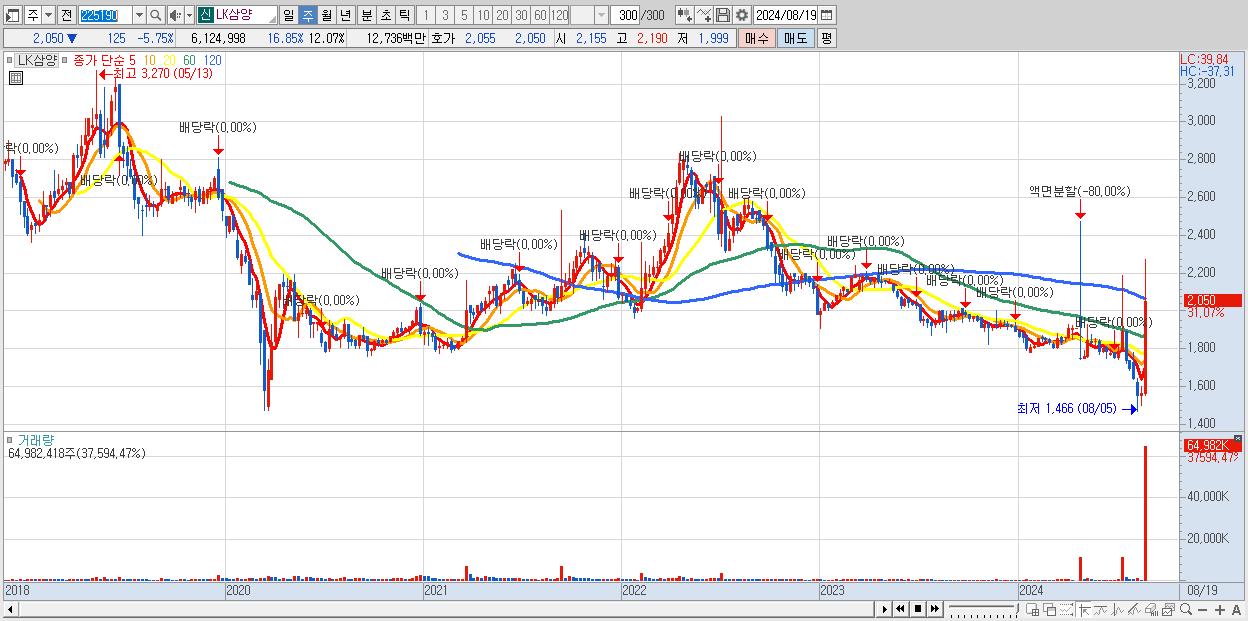Click the scrollbar right arrow
Image resolution: width=1248 pixels, height=621 pixels.
884,609
